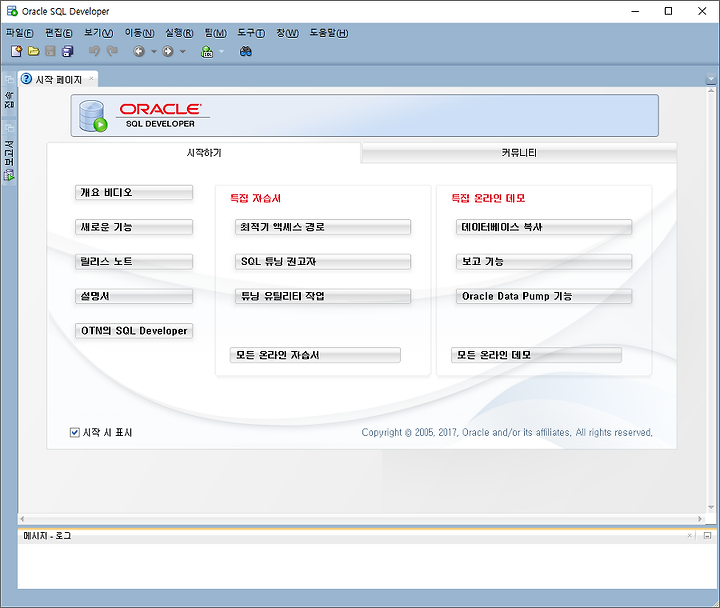Open the Oracle Data Pump 기능 demo
Image resolution: width=720 pixels, height=608 pixels.
544,296
